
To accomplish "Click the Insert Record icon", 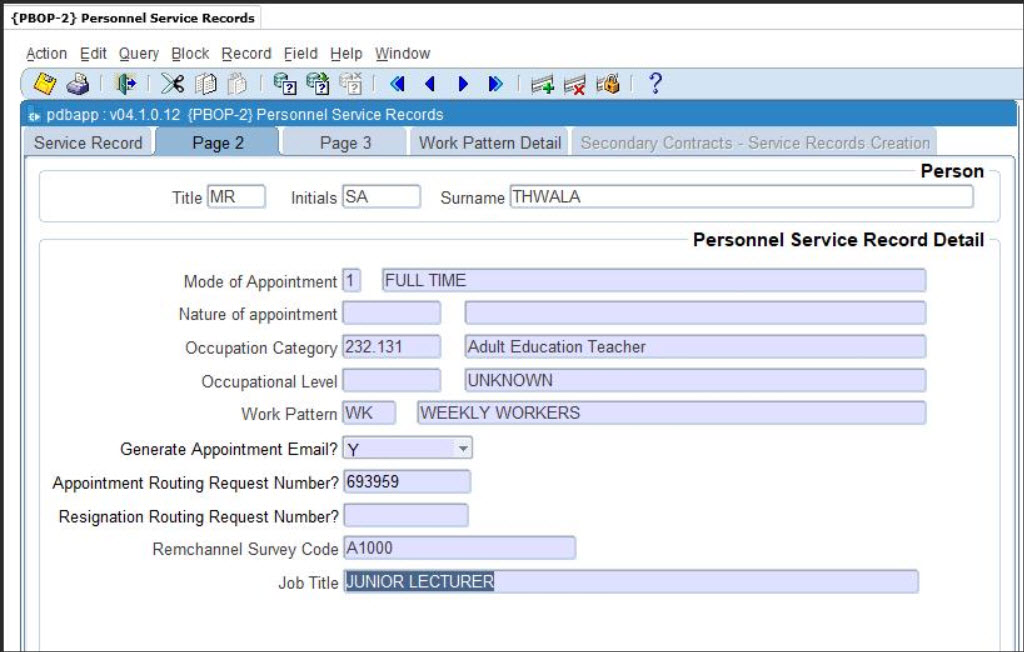I will click(542, 85).
